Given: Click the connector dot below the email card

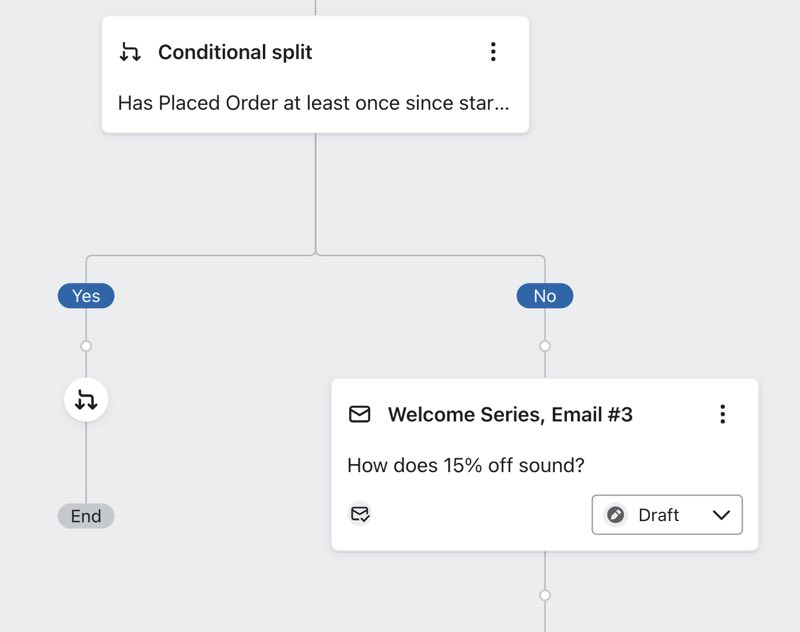Looking at the screenshot, I should [544, 594].
